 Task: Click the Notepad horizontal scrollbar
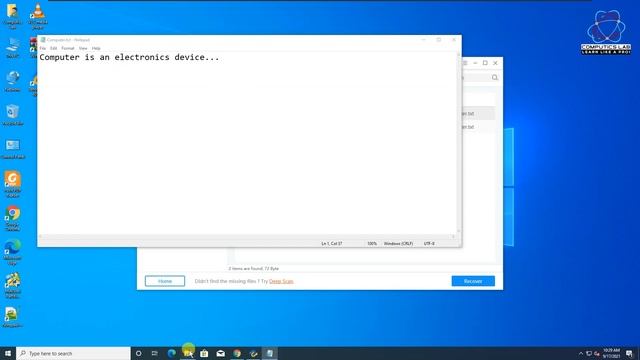click(x=247, y=236)
